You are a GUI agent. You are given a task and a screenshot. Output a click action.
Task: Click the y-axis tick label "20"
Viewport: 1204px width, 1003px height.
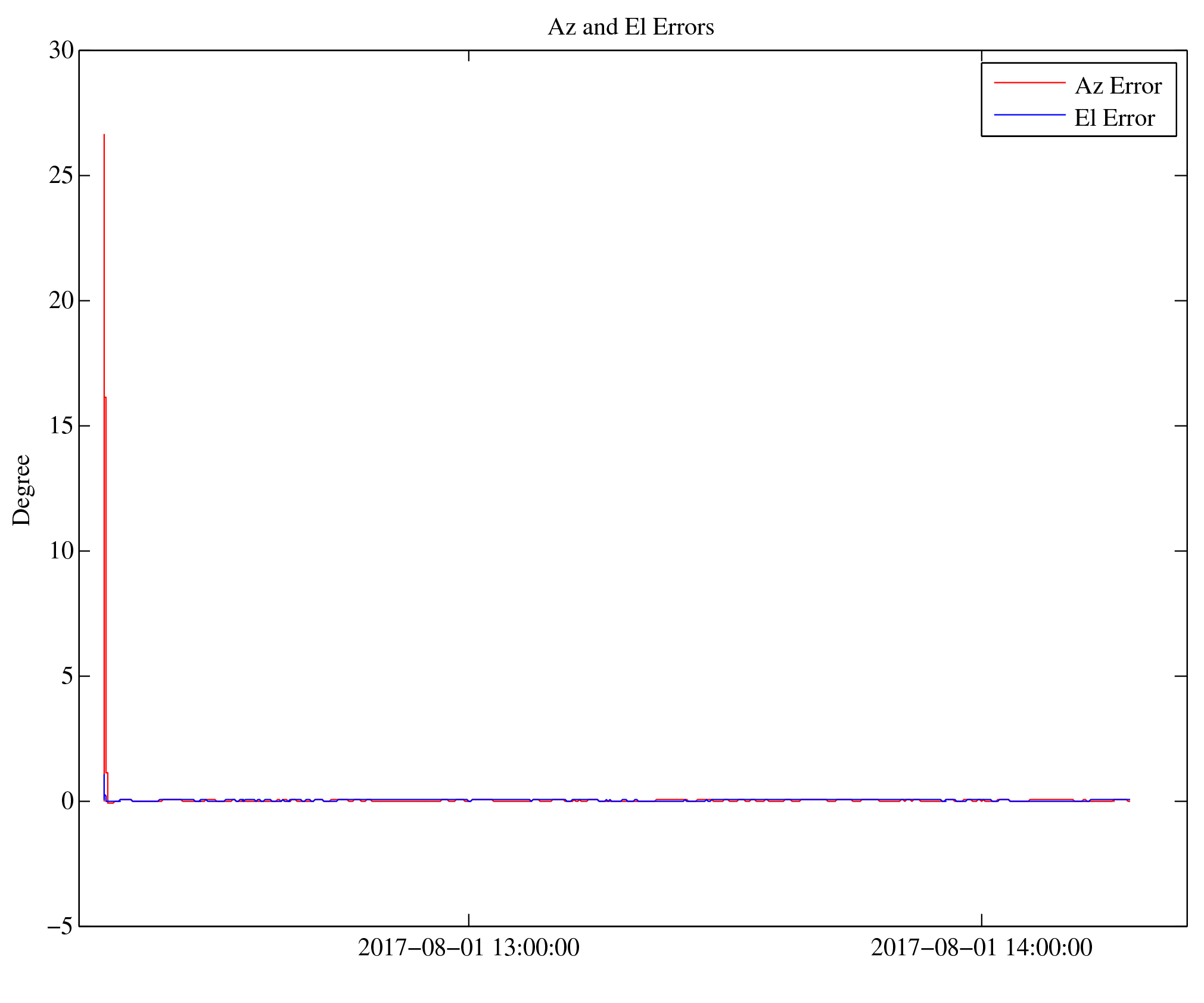(61, 301)
